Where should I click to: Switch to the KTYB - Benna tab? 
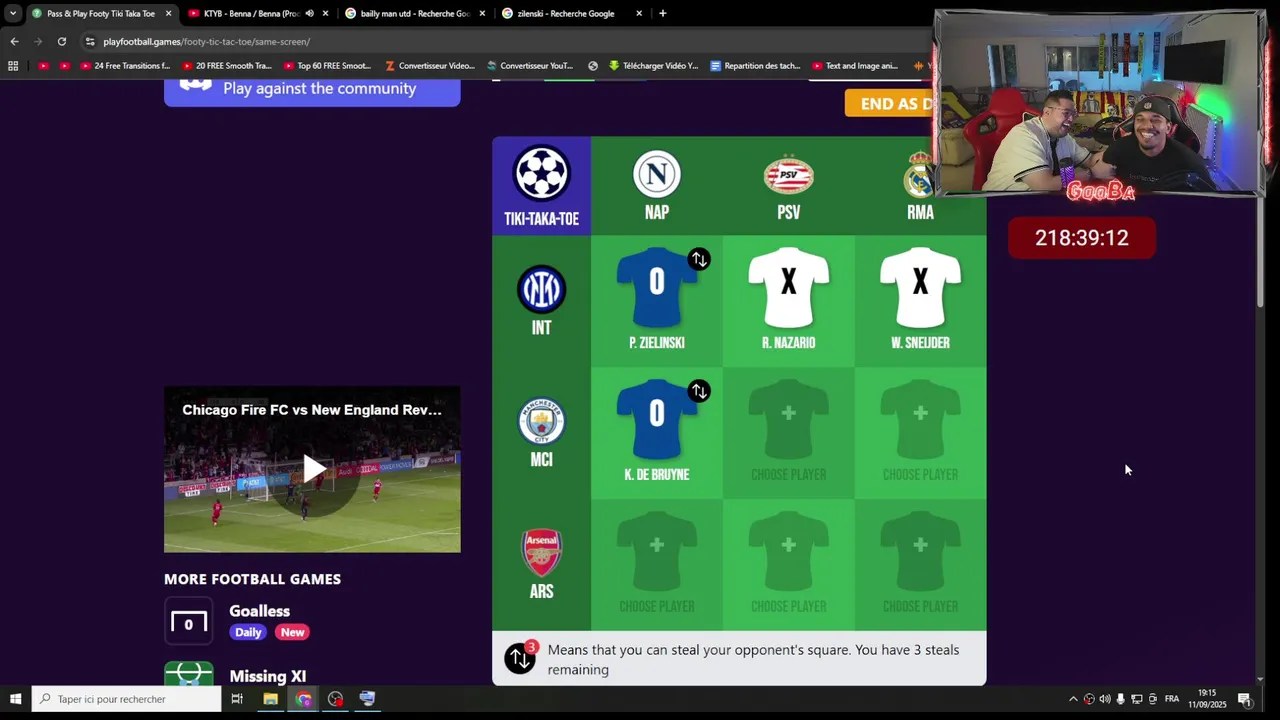251,14
